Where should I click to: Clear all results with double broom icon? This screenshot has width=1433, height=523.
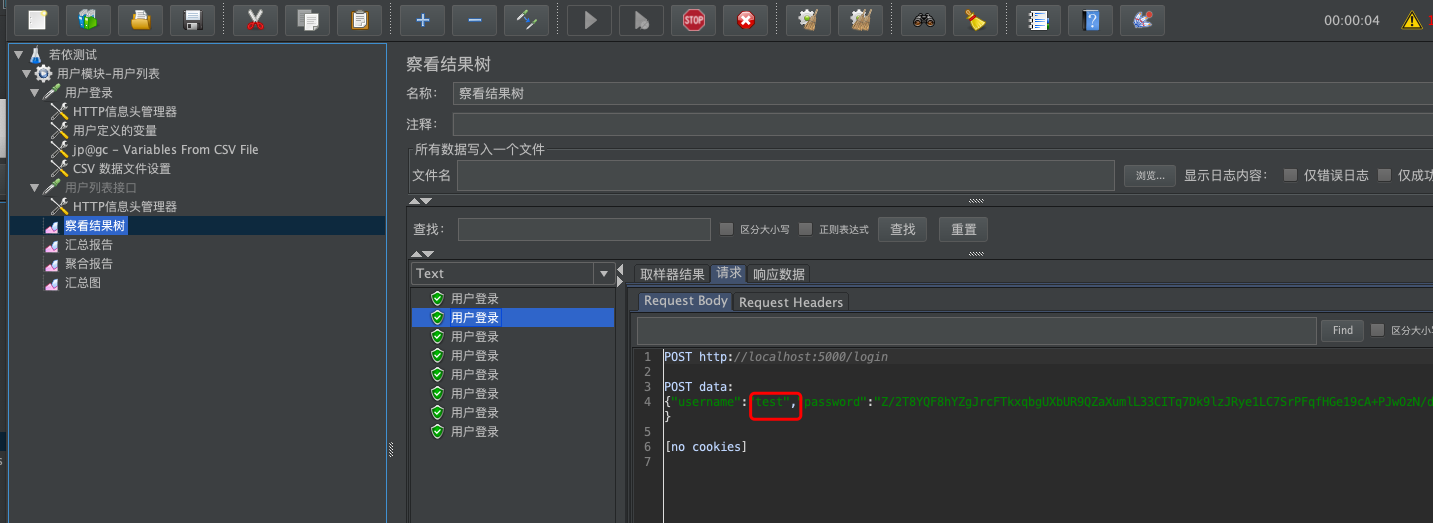tap(861, 19)
